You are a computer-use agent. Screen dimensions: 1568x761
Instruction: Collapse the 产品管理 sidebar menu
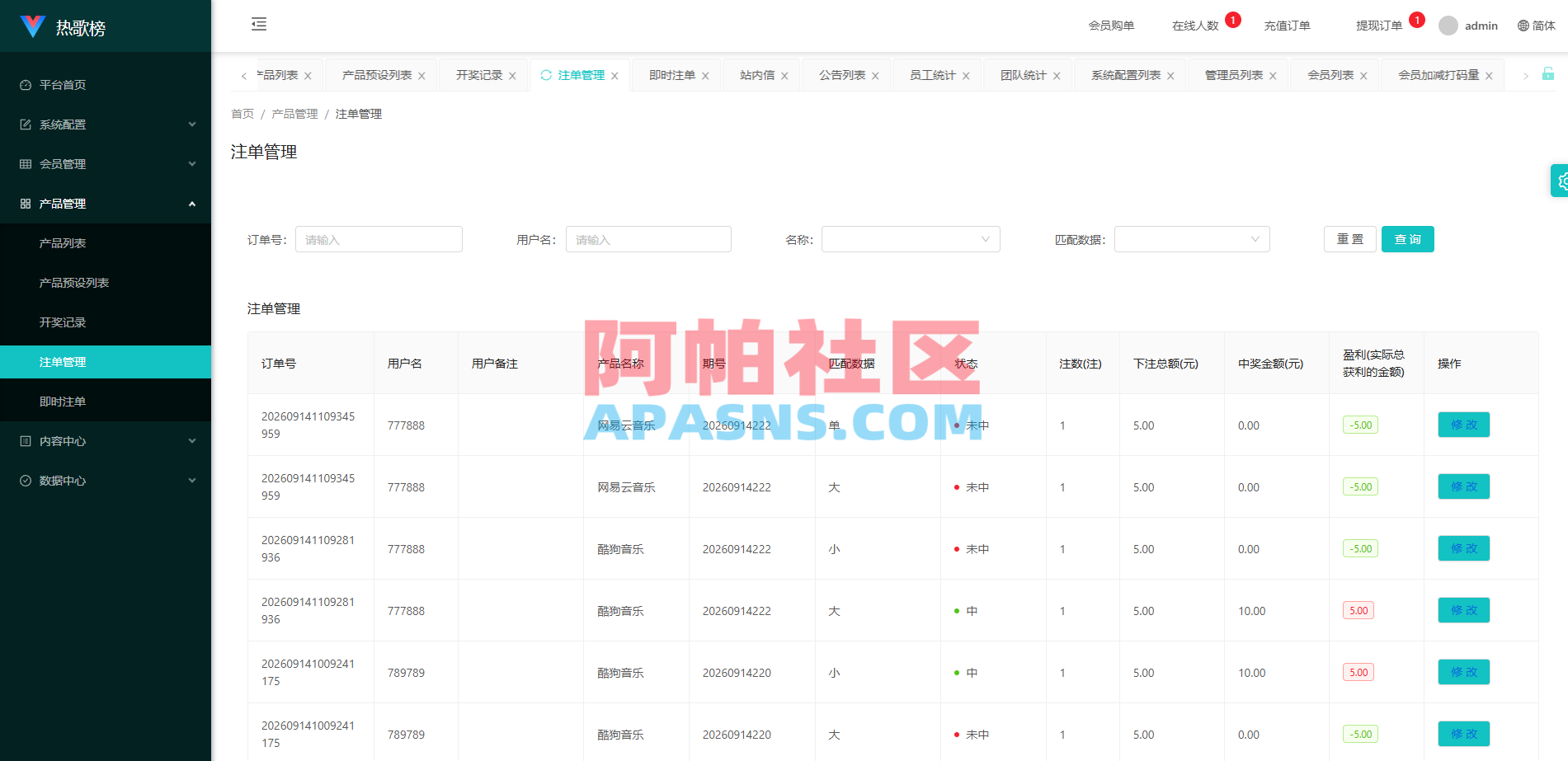106,204
